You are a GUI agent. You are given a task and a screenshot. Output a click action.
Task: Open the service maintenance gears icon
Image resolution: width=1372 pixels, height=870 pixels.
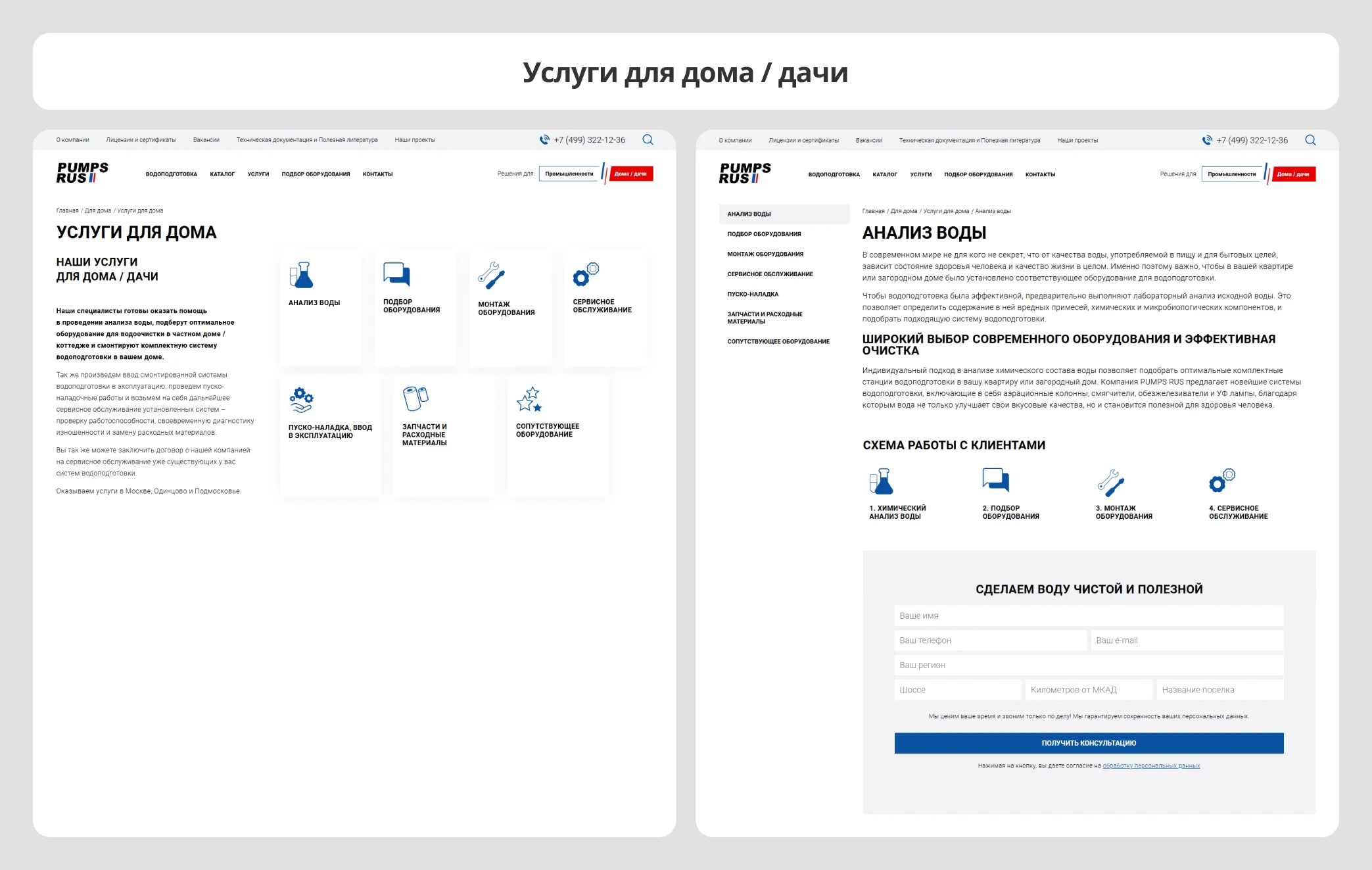coord(586,274)
